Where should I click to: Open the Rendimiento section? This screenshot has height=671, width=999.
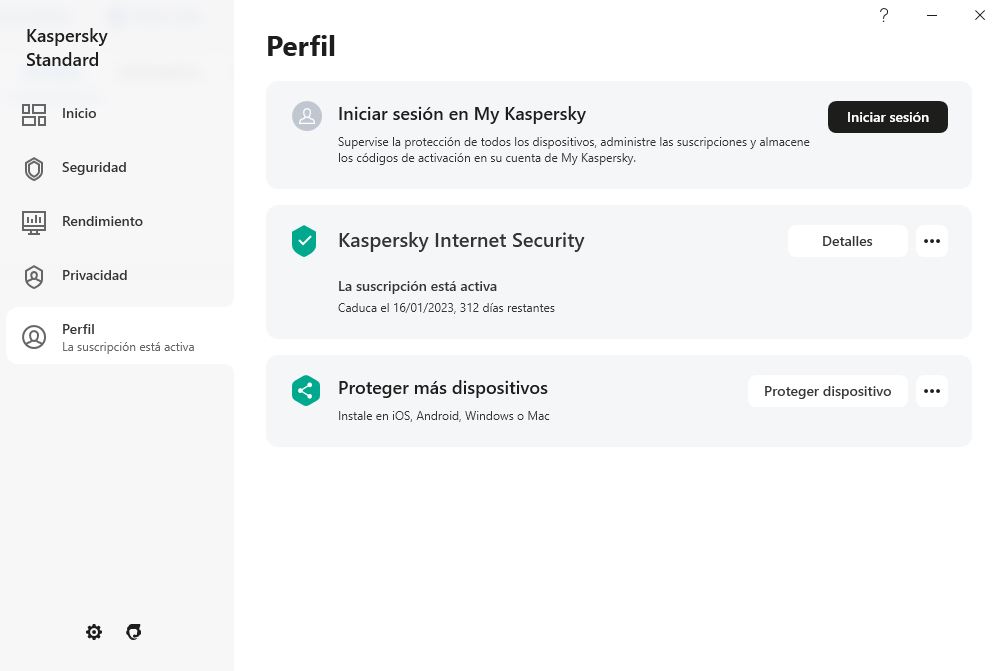[102, 222]
